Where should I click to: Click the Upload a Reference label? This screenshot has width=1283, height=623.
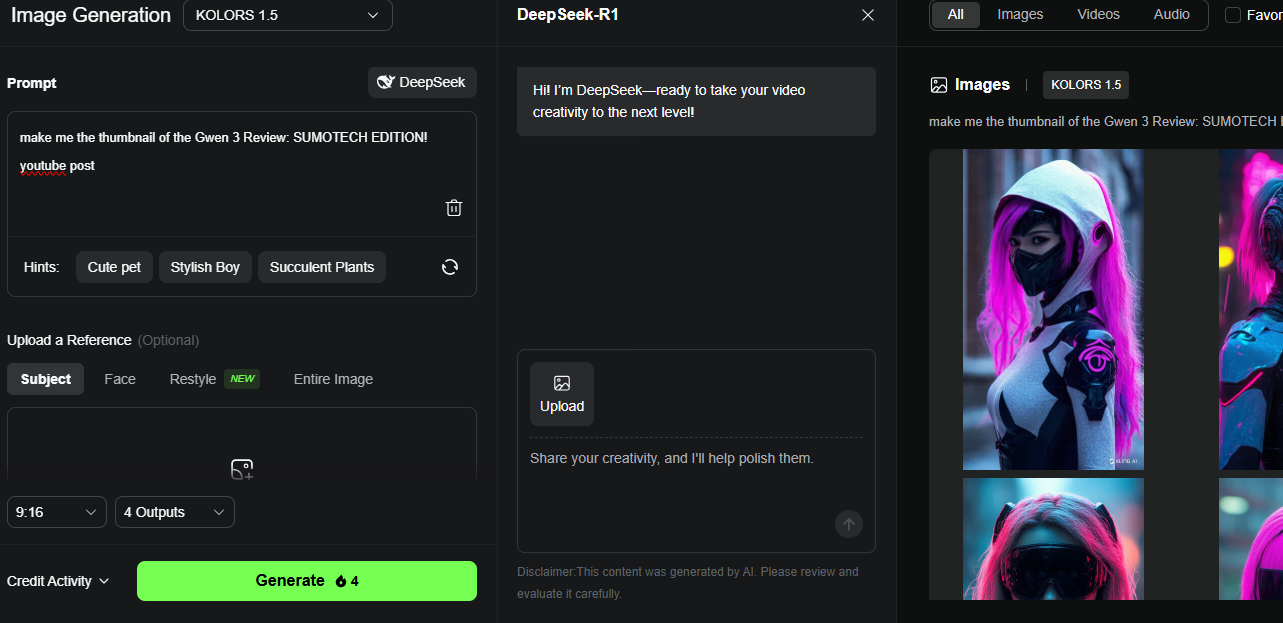tap(69, 340)
